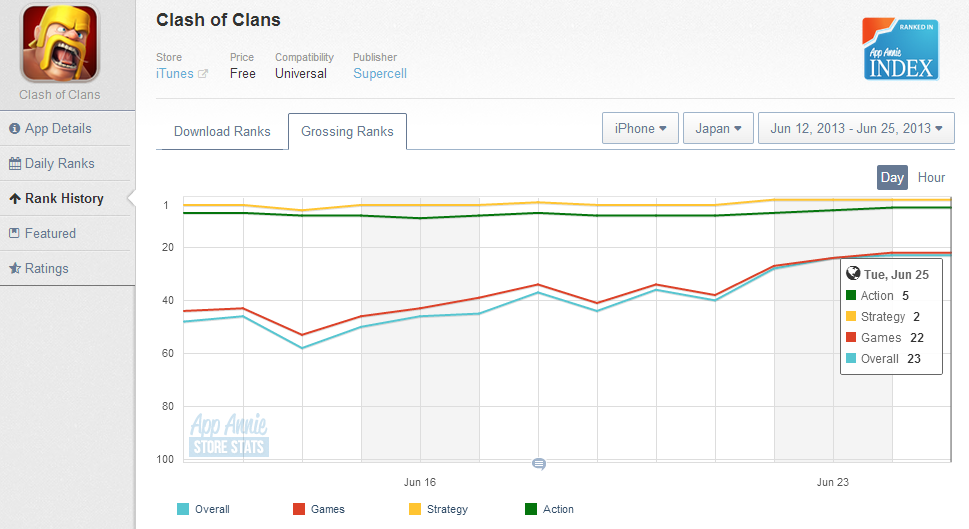The height and width of the screenshot is (529, 969).
Task: Click the y-axis label 80
Action: click(x=167, y=406)
